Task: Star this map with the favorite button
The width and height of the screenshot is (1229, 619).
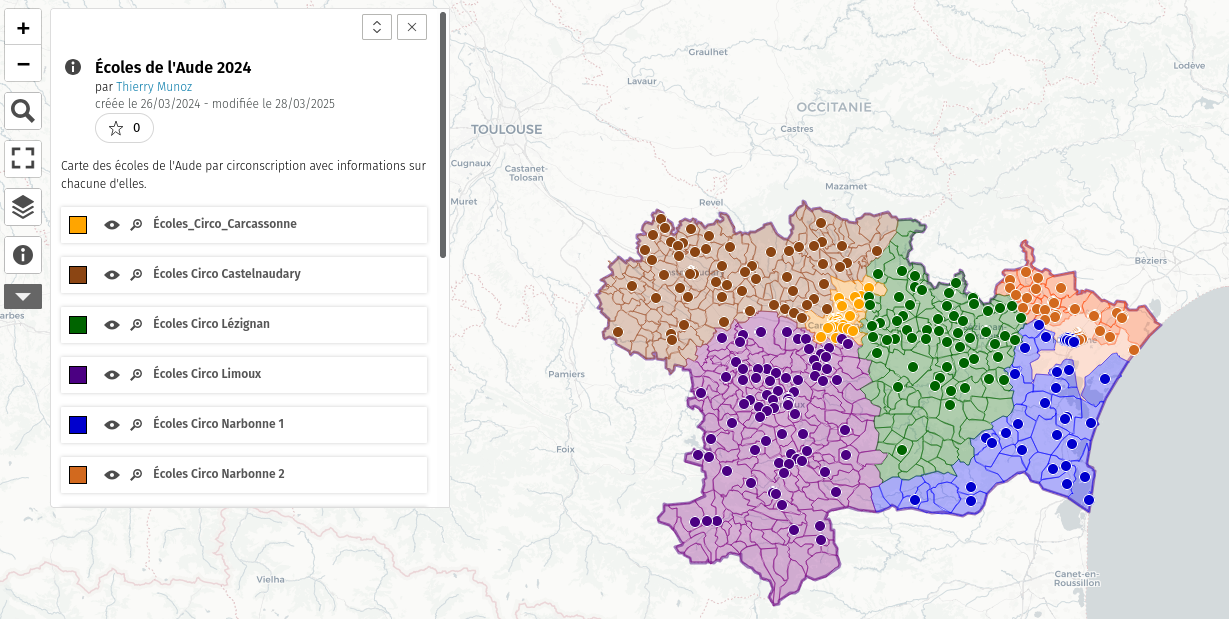Action: [x=125, y=128]
